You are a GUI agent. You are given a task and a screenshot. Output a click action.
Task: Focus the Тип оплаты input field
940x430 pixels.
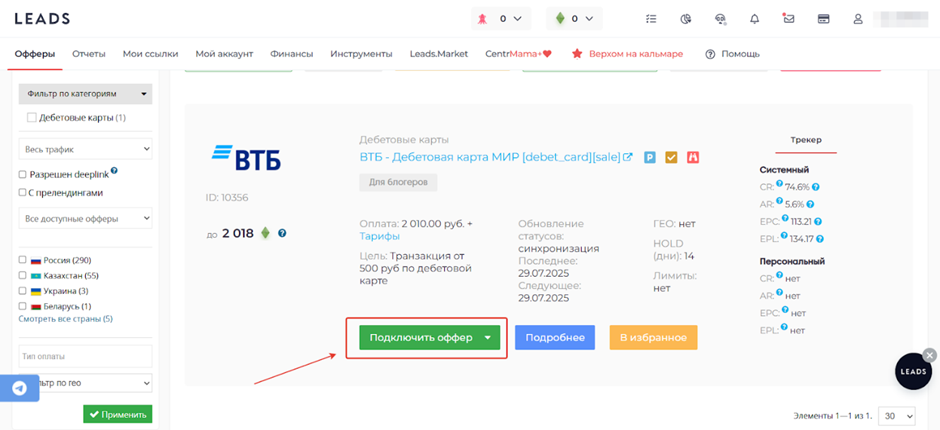[85, 356]
